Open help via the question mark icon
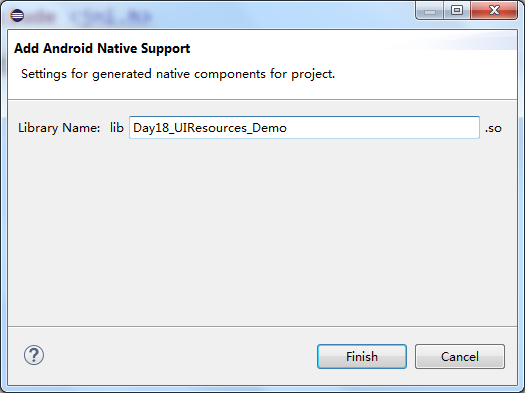The image size is (525, 393). tap(34, 355)
